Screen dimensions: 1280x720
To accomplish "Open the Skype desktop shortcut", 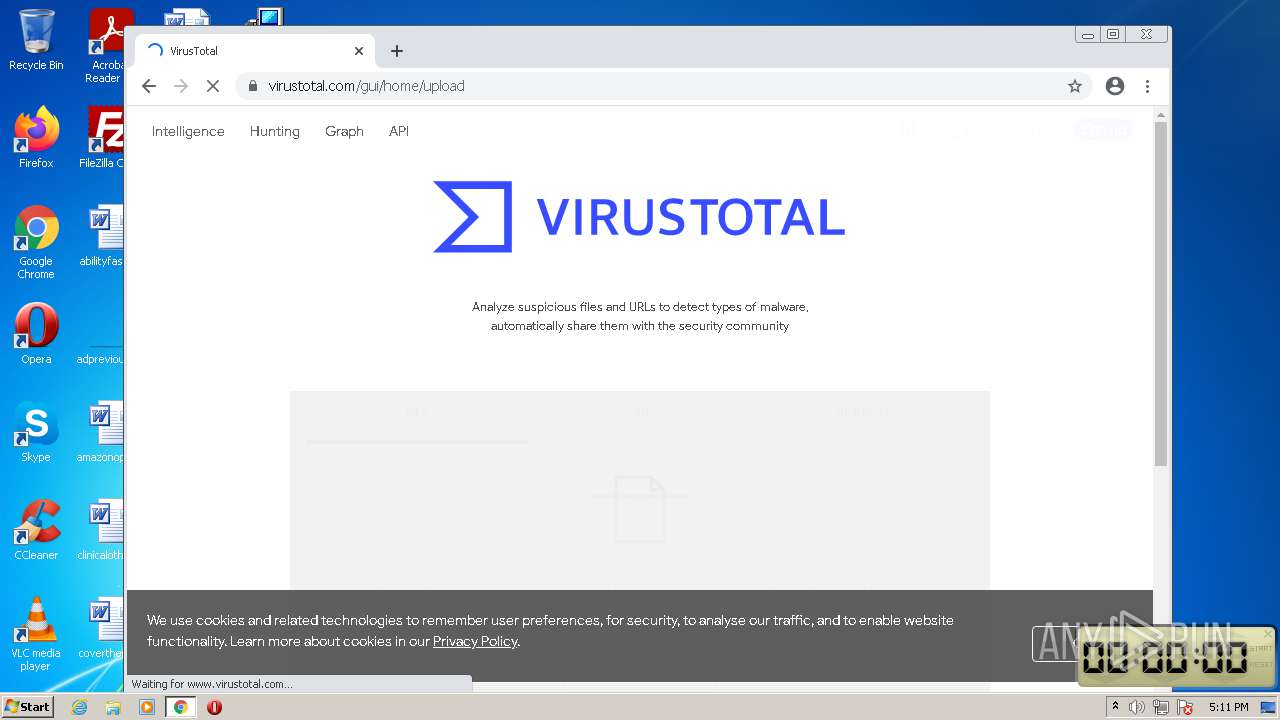I will click(36, 431).
